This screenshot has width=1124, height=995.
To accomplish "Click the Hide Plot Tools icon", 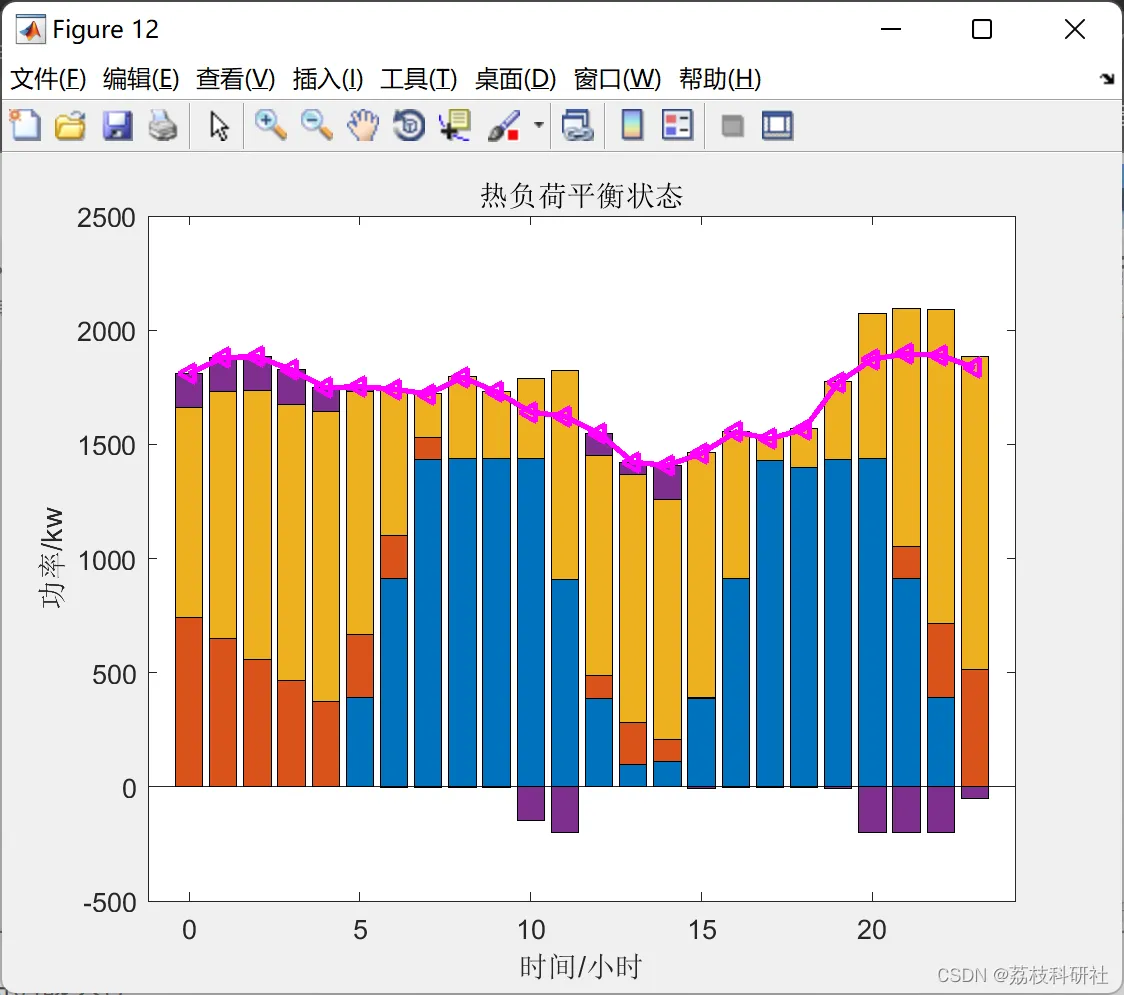I will tap(732, 127).
